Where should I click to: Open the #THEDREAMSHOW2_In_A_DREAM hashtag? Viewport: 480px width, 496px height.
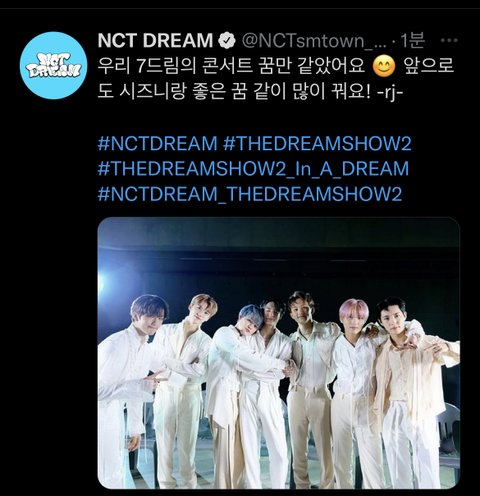(253, 169)
